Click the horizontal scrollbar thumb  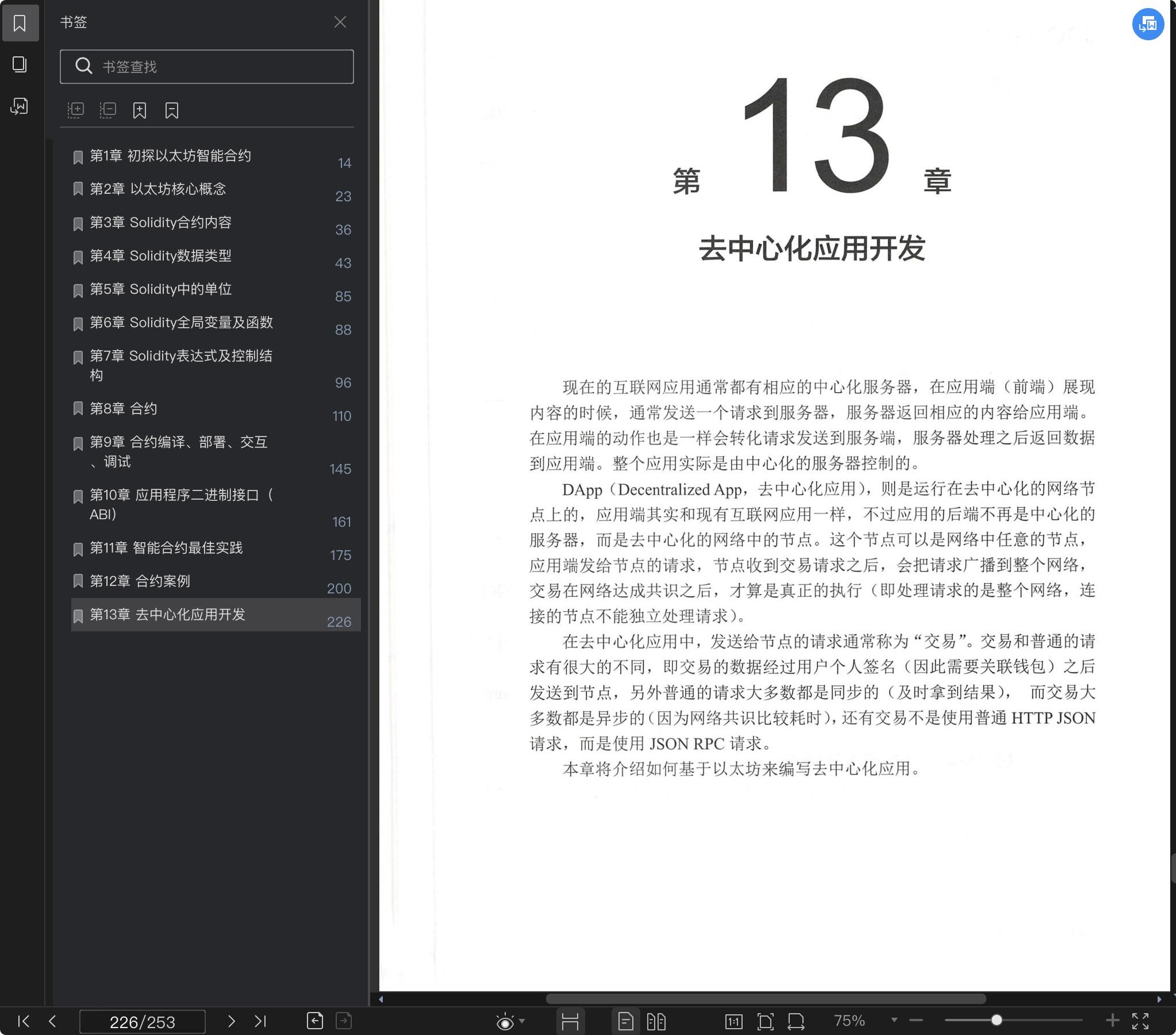coord(766,999)
